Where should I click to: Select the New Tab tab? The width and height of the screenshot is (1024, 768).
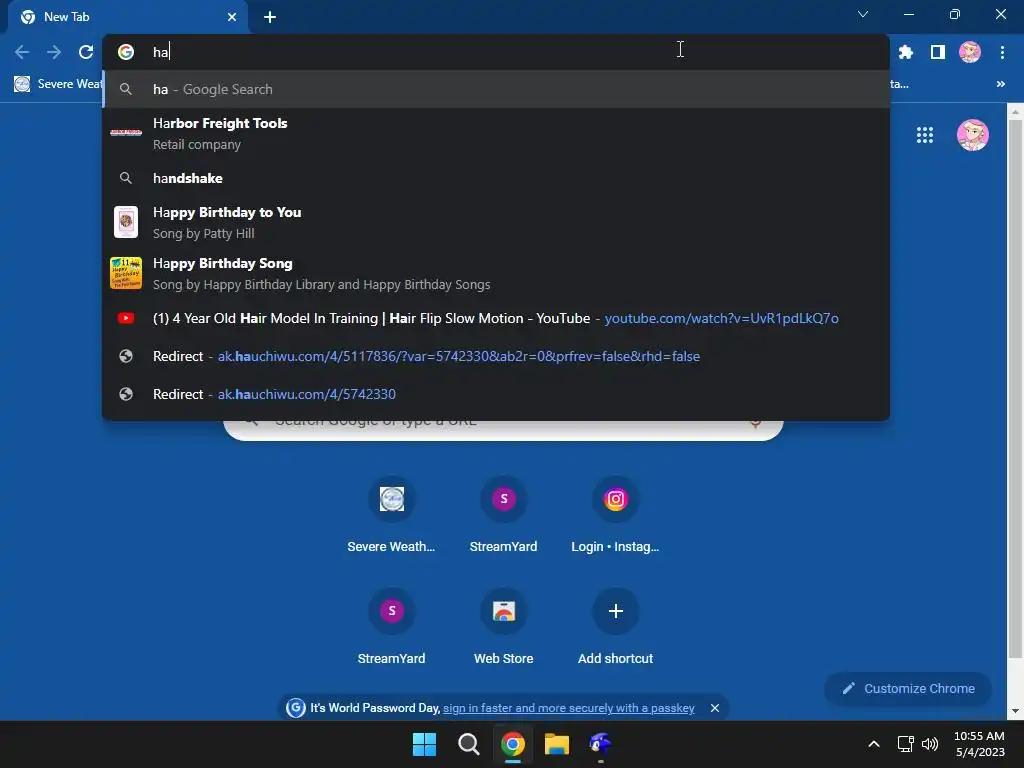pyautogui.click(x=127, y=17)
